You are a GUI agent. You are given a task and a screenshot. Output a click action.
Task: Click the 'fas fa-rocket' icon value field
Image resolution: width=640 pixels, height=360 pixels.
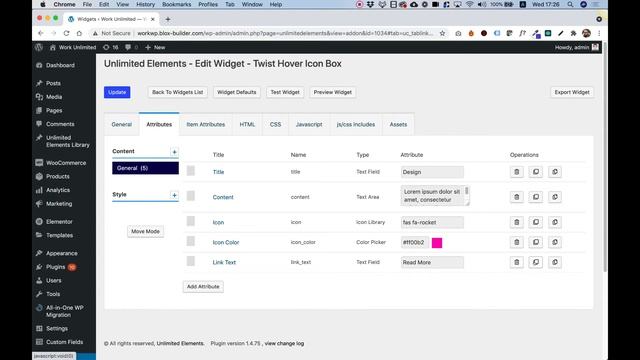432,222
